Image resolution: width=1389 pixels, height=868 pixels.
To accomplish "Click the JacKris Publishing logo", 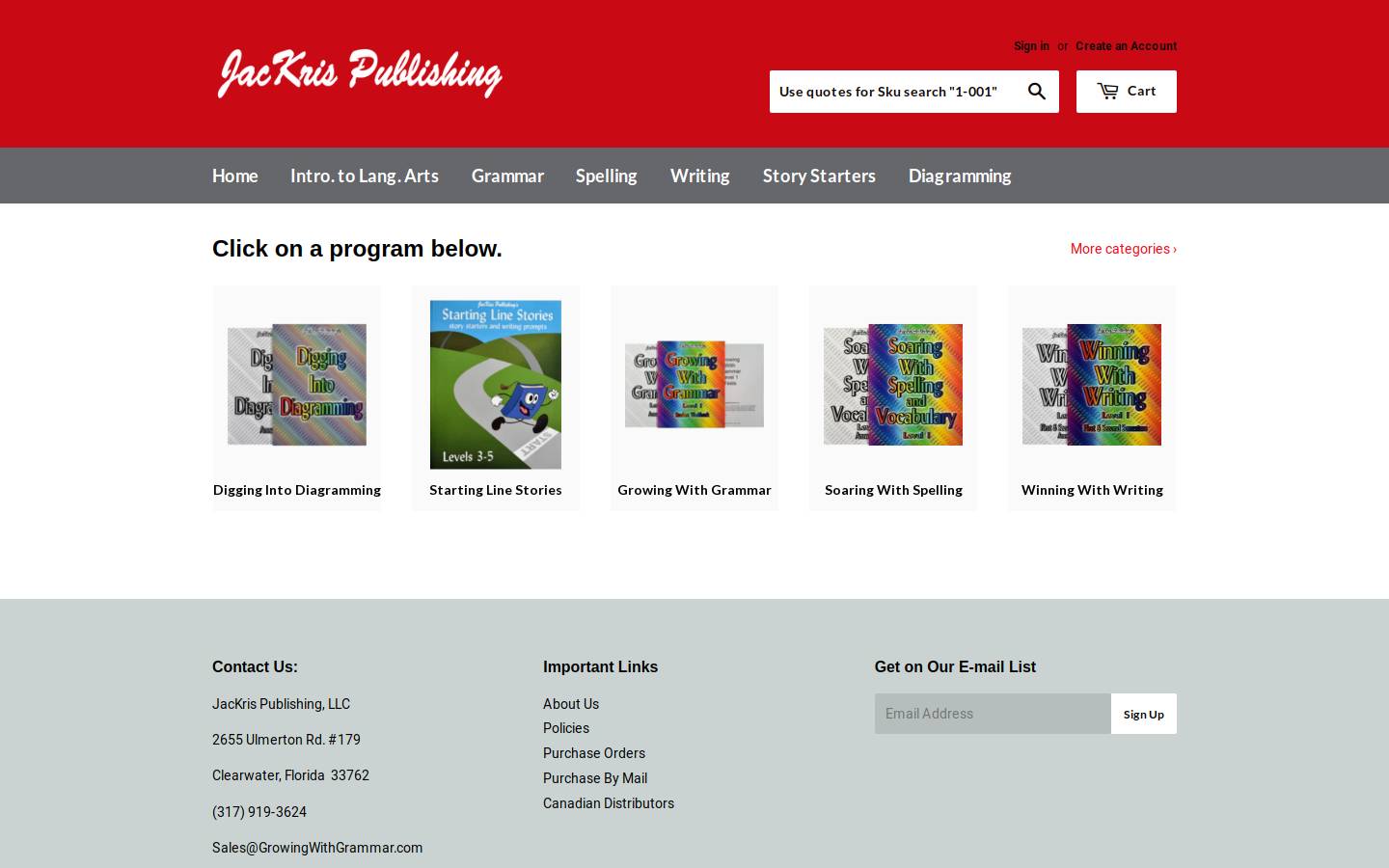I will click(x=359, y=73).
